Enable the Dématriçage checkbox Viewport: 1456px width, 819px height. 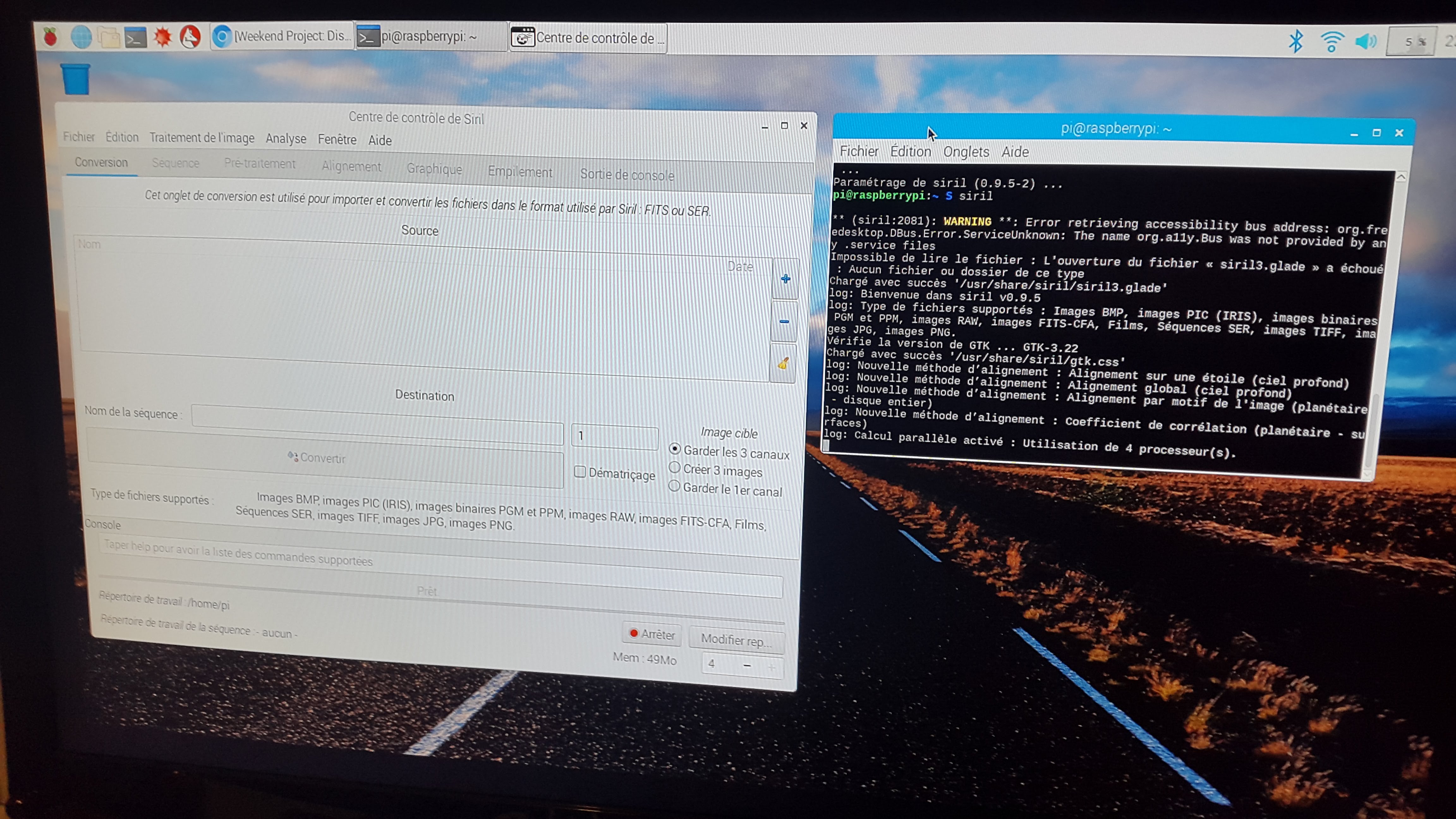(580, 471)
